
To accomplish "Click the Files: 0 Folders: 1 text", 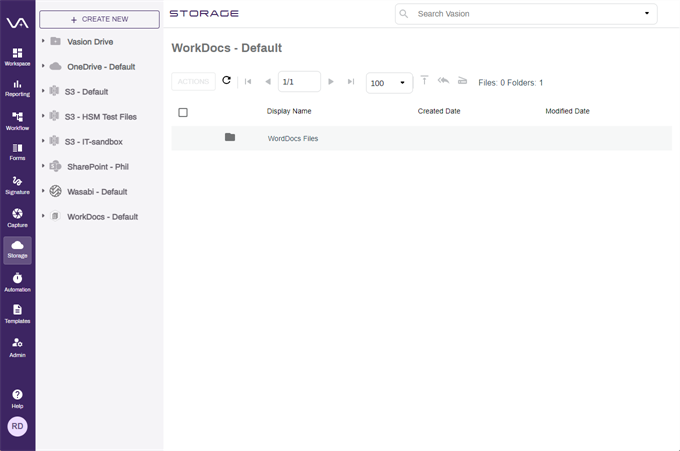I will 510,82.
